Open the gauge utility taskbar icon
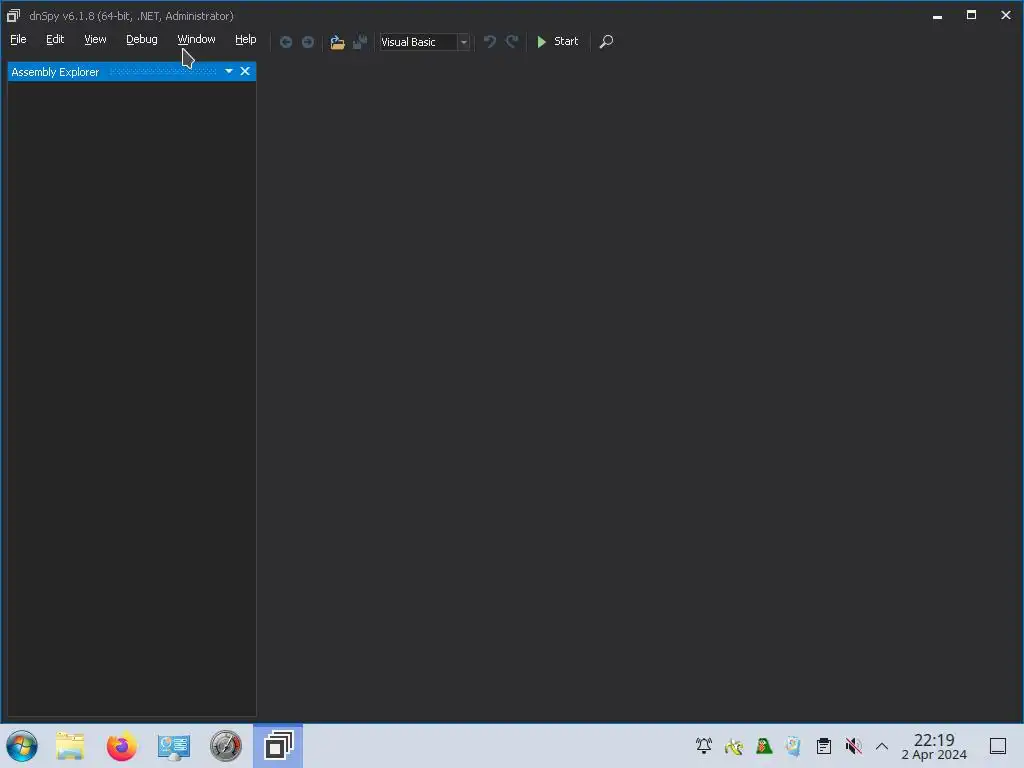The height and width of the screenshot is (768, 1024). click(x=225, y=746)
